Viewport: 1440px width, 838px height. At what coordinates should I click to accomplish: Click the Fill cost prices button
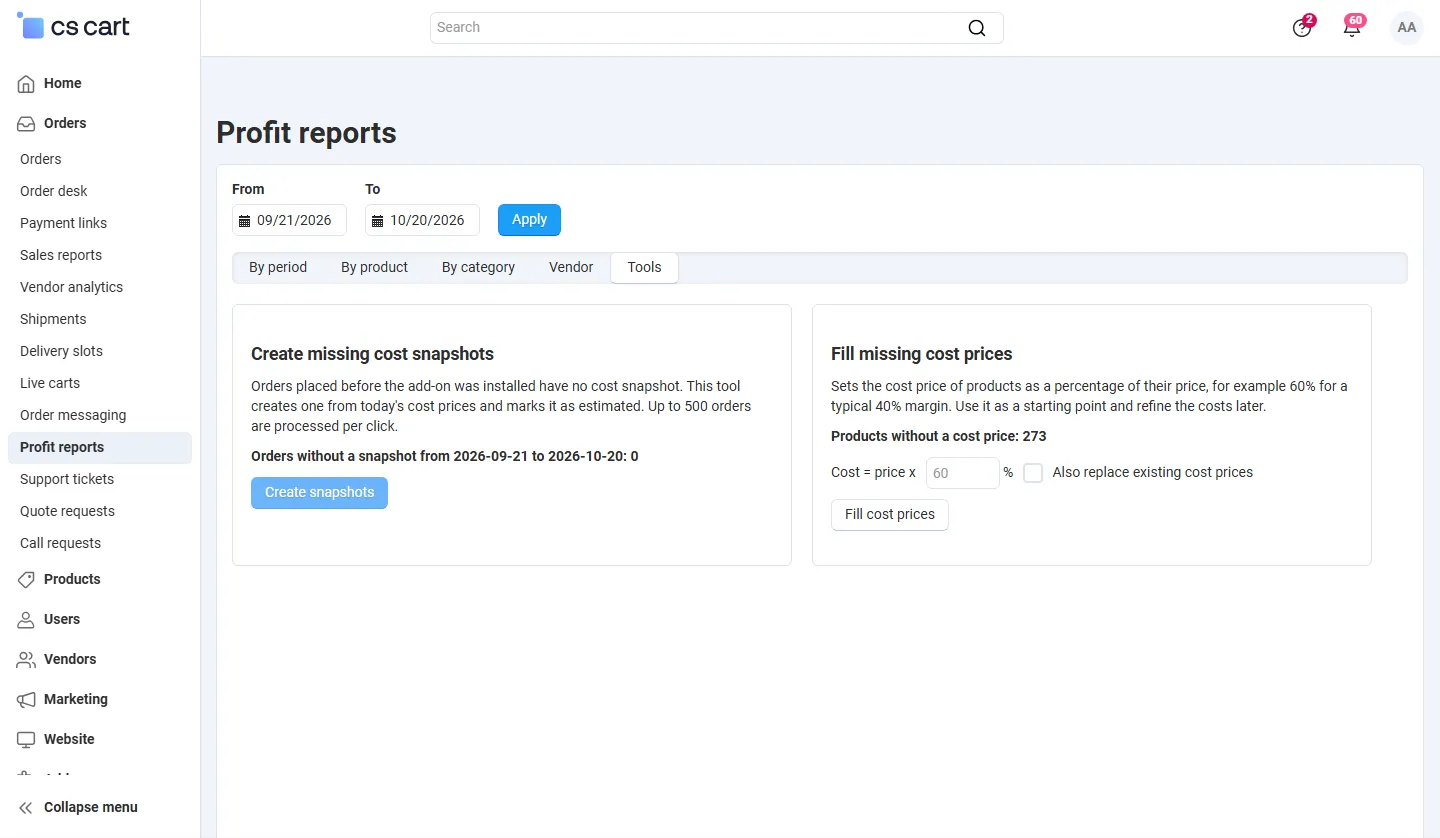tap(890, 515)
